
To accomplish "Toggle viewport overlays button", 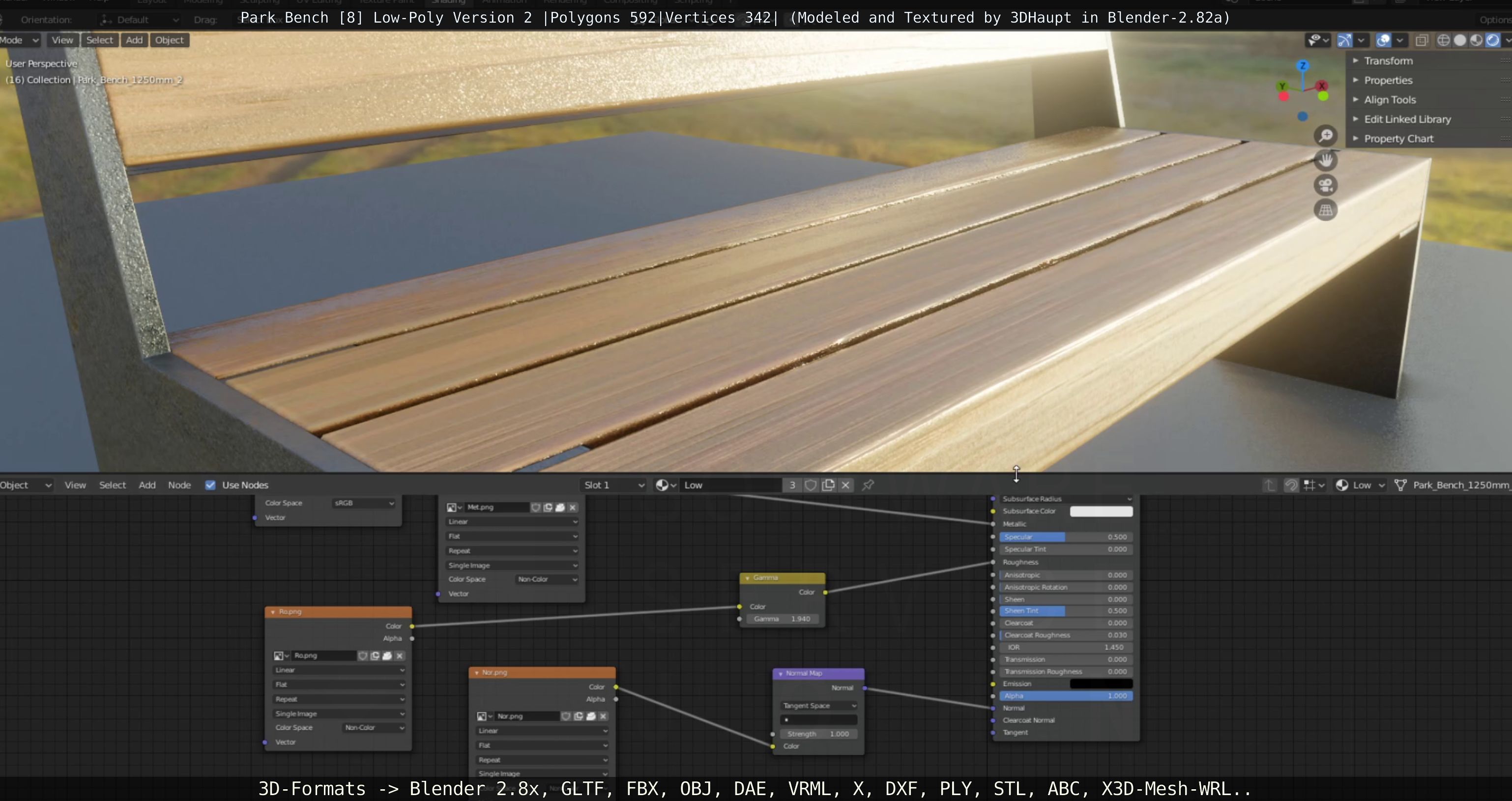I will pyautogui.click(x=1383, y=40).
